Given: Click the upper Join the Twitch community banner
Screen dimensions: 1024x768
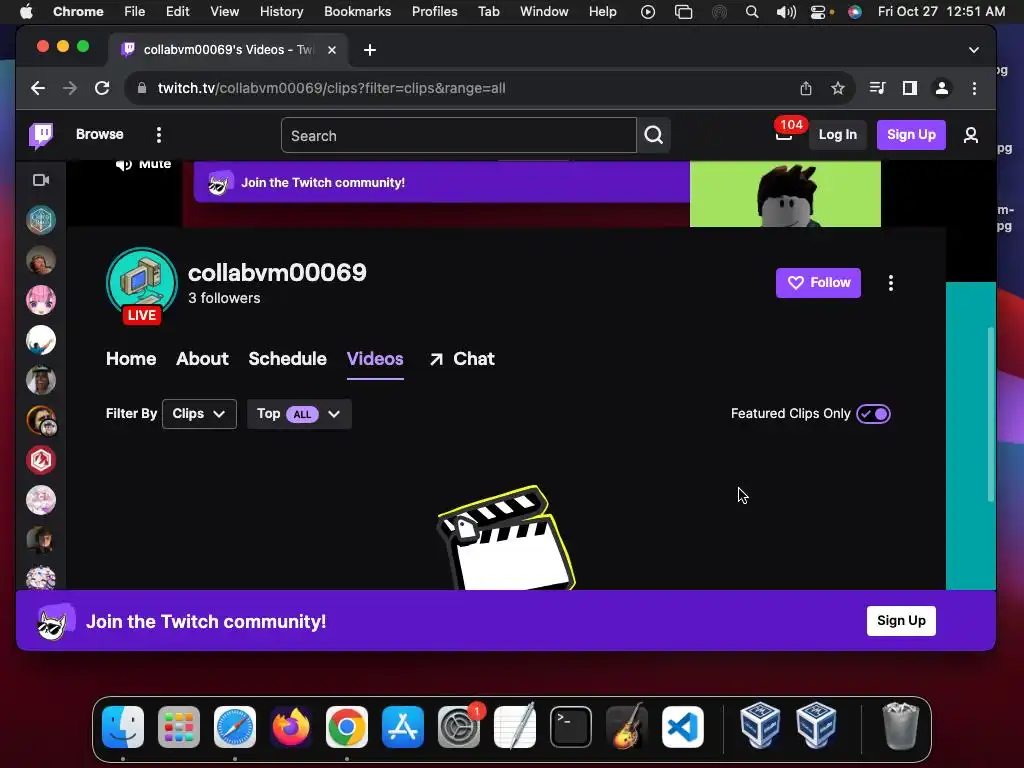Looking at the screenshot, I should (x=441, y=183).
